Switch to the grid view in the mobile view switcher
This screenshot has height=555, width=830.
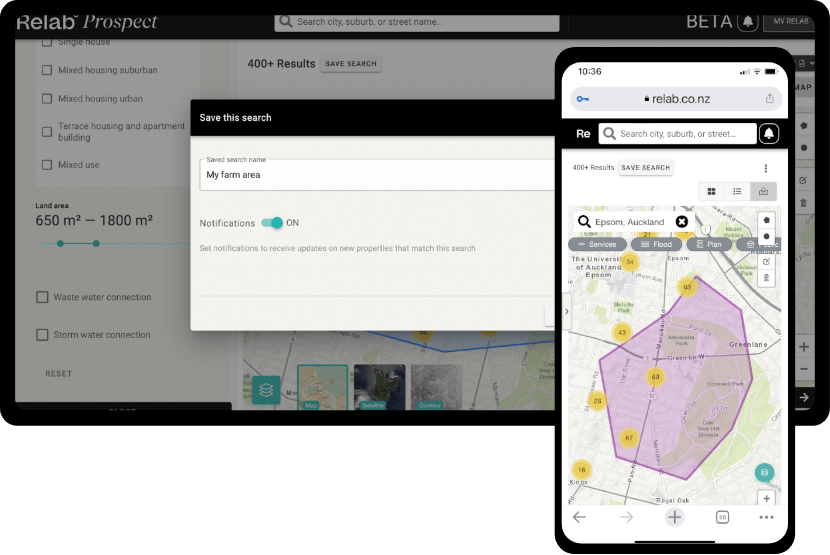click(x=712, y=191)
